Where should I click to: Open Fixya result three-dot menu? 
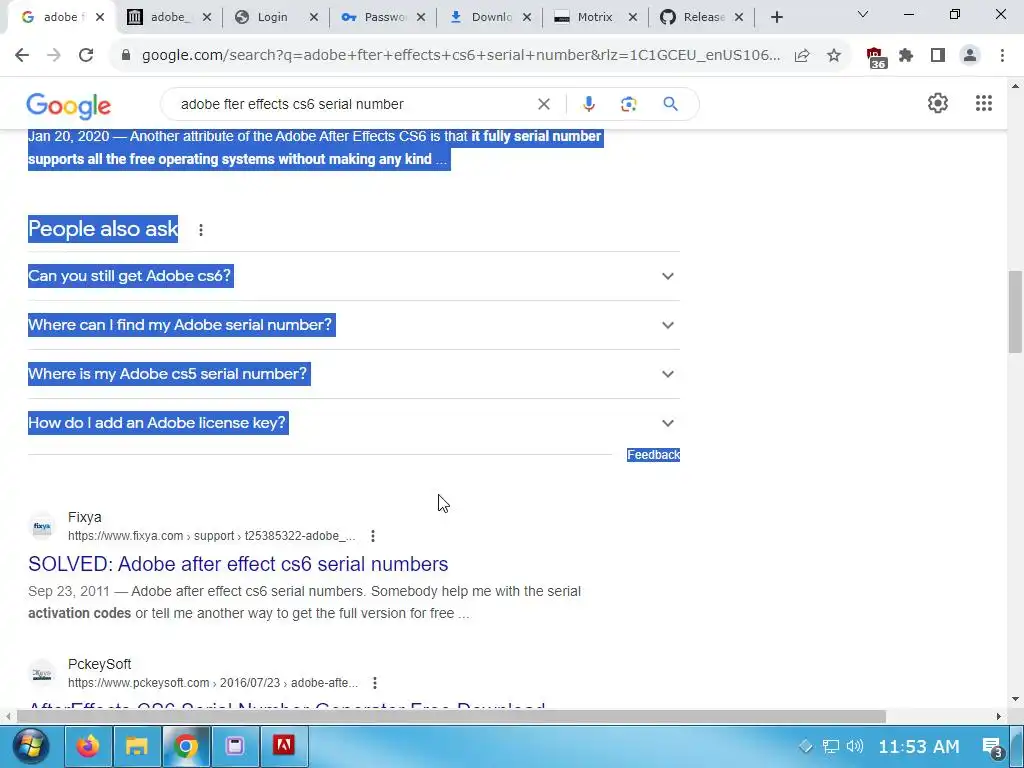tap(373, 536)
